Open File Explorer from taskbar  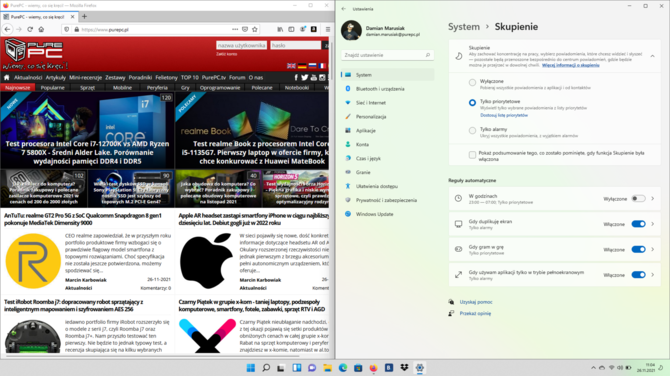(x=327, y=367)
